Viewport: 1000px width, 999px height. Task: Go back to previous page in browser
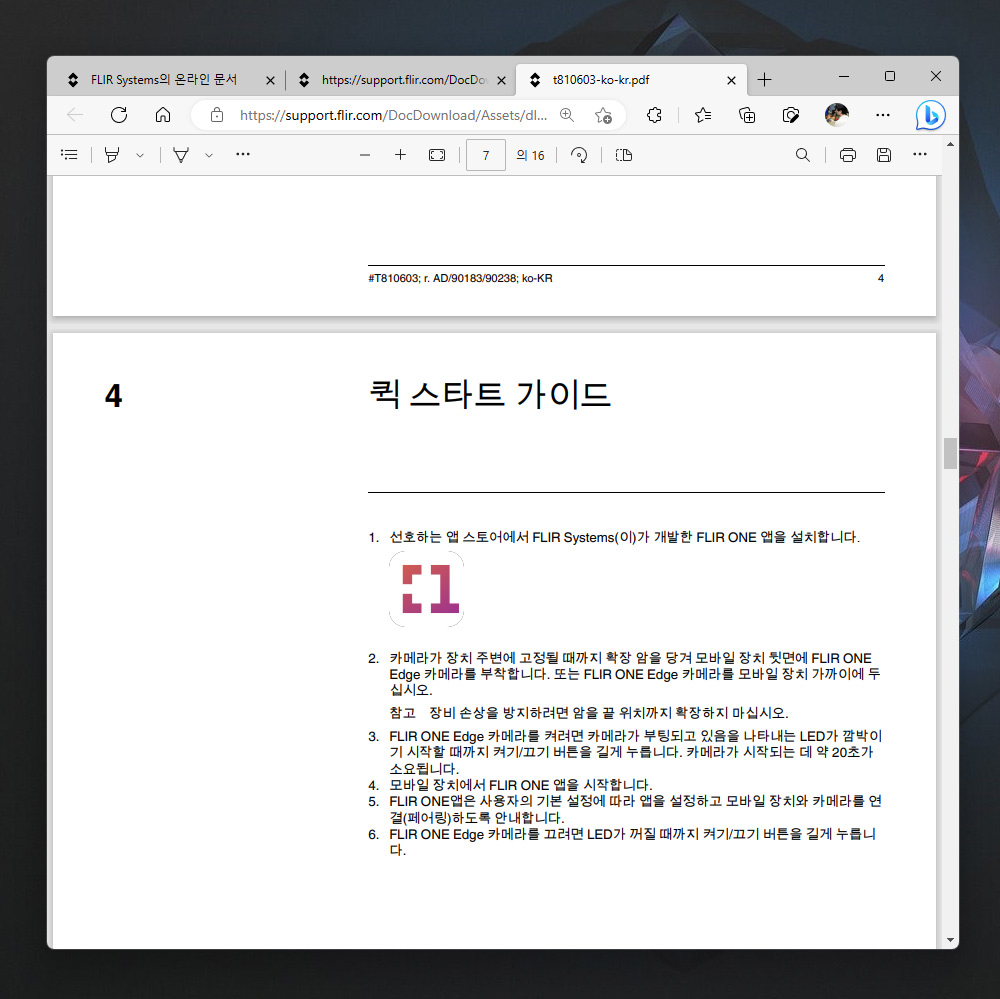75,115
